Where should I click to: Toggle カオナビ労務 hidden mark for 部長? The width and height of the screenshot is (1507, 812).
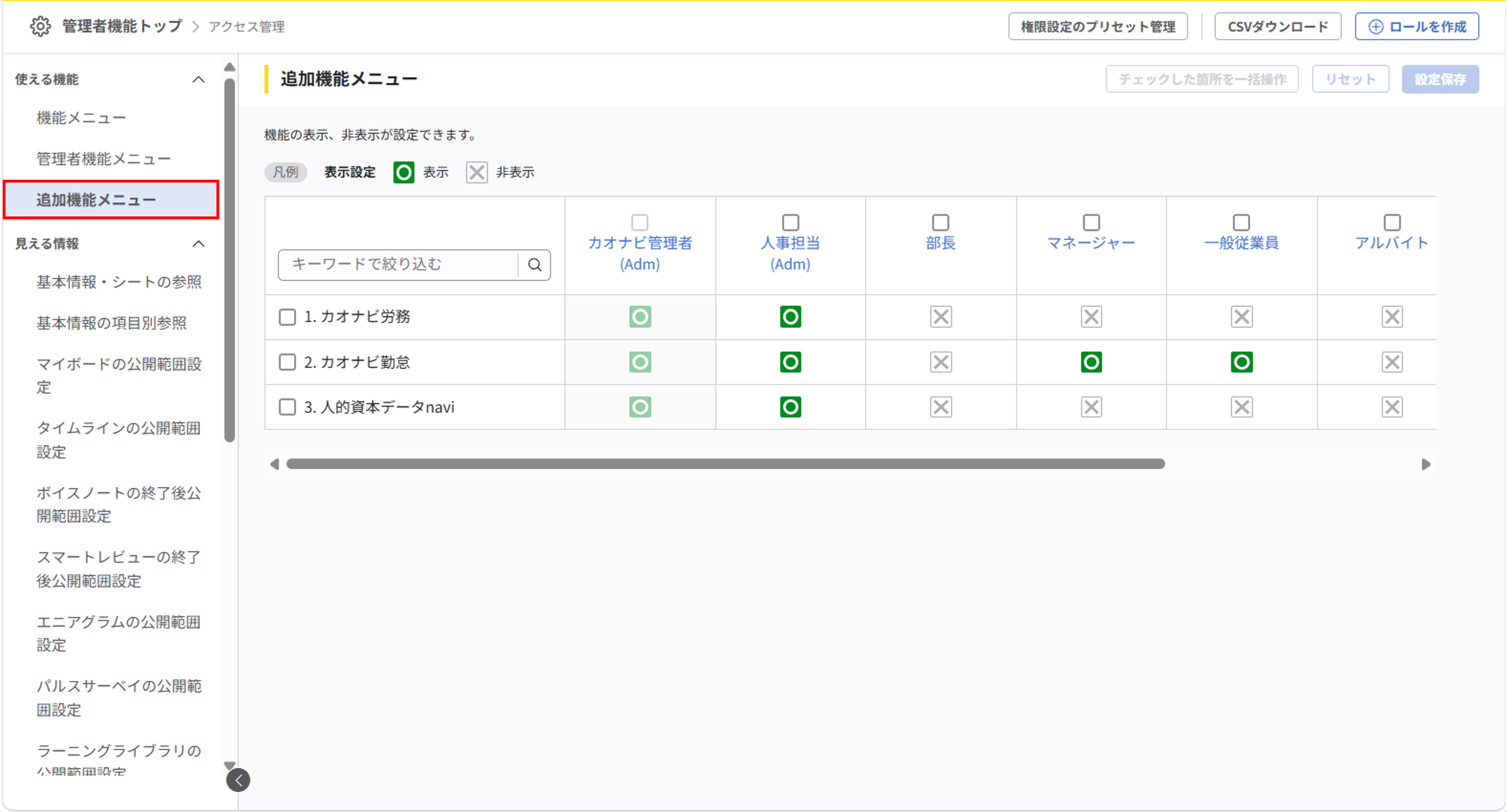coord(941,317)
